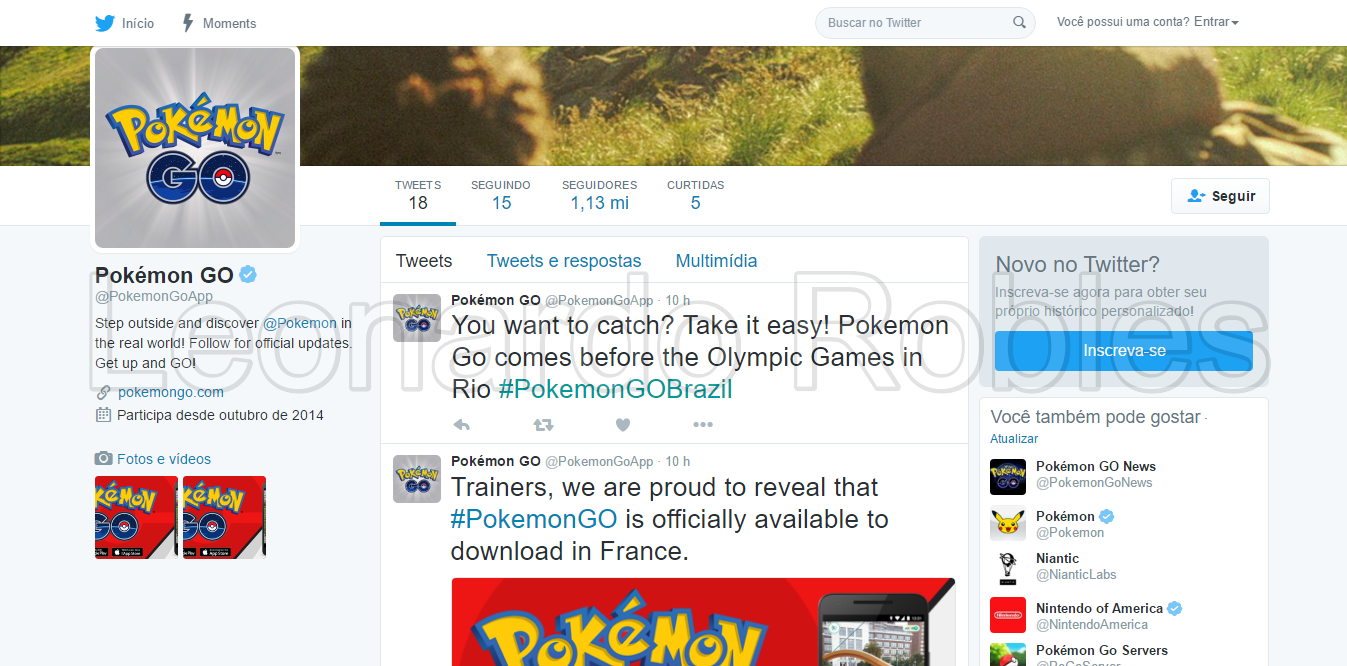Switch to the Multimídia tab
Screen dimensions: 1347x666
click(x=716, y=261)
